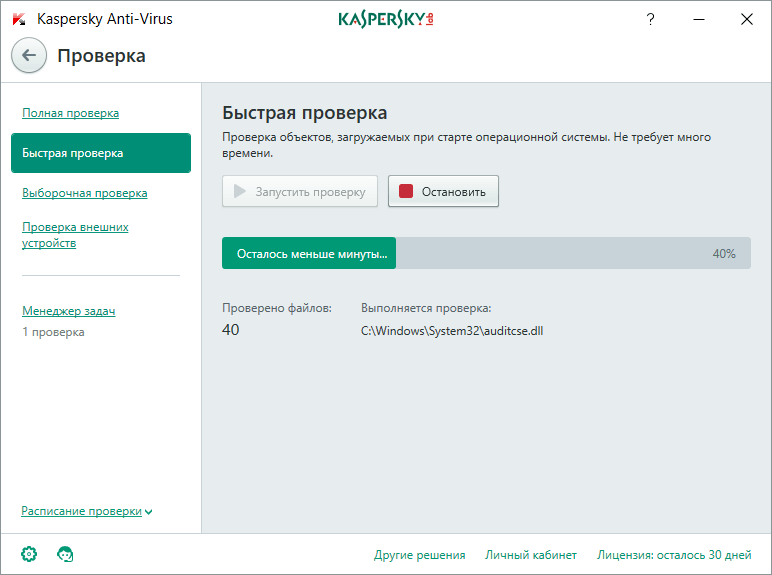
Task: Close the Kaspersky Anti-Virus window
Action: (x=747, y=19)
